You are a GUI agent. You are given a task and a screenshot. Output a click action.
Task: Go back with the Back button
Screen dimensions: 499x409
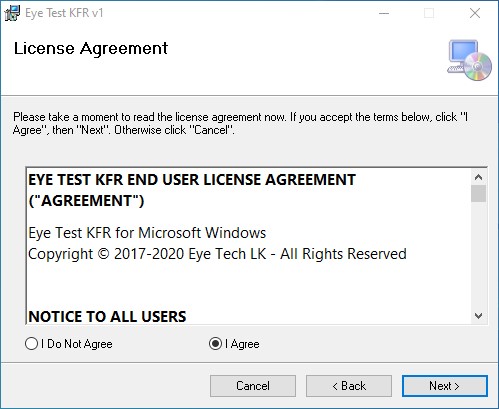click(x=349, y=386)
